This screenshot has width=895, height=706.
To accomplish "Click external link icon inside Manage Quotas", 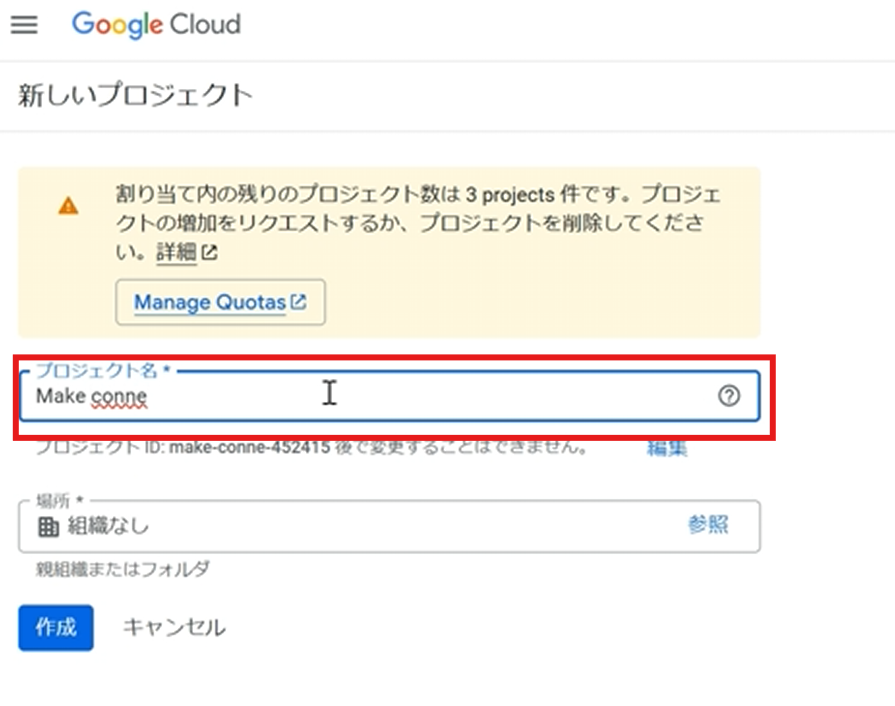I will (x=298, y=302).
